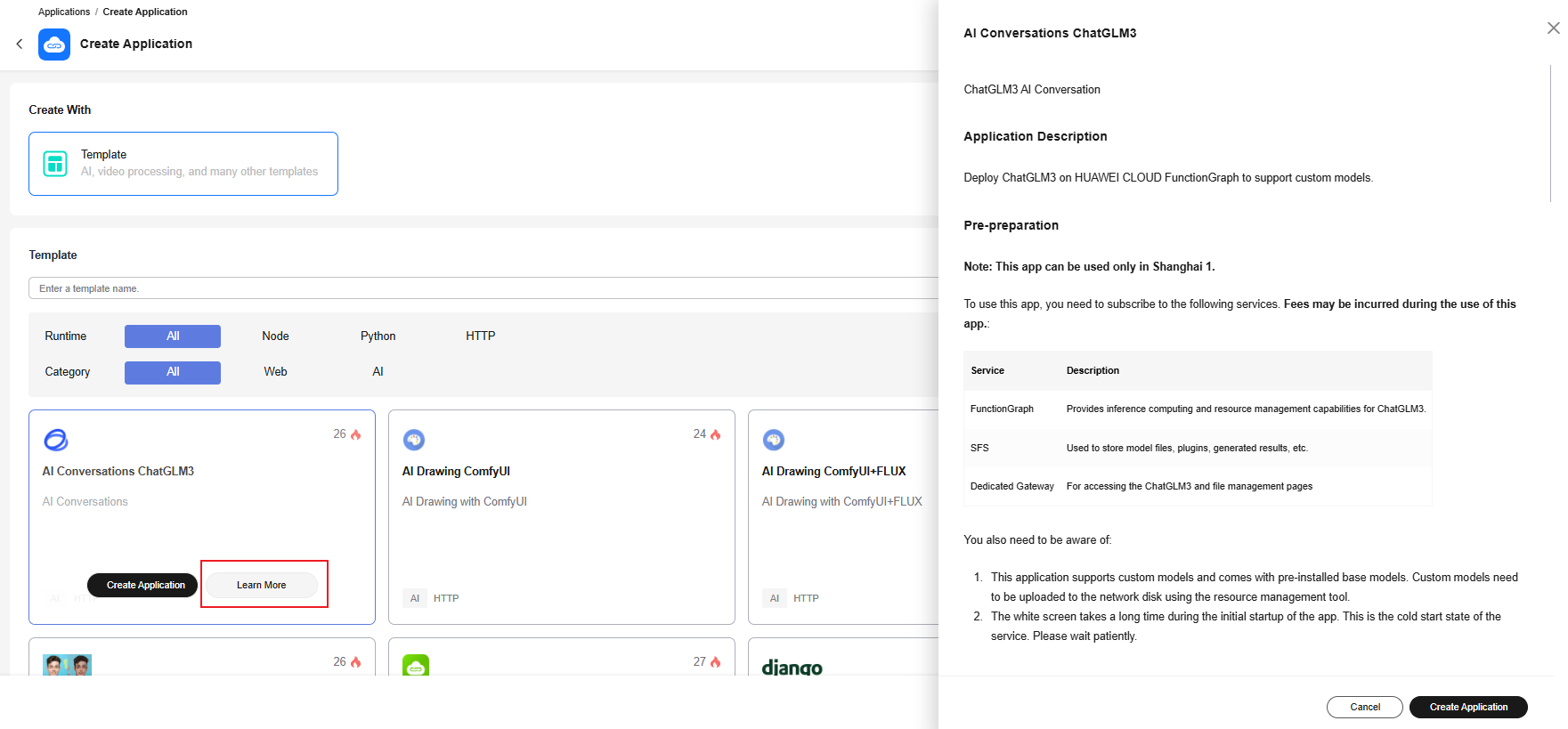Screen dimensions: 1568x729
Task: Click the ChatGLM3 logo icon
Action: coord(56,440)
